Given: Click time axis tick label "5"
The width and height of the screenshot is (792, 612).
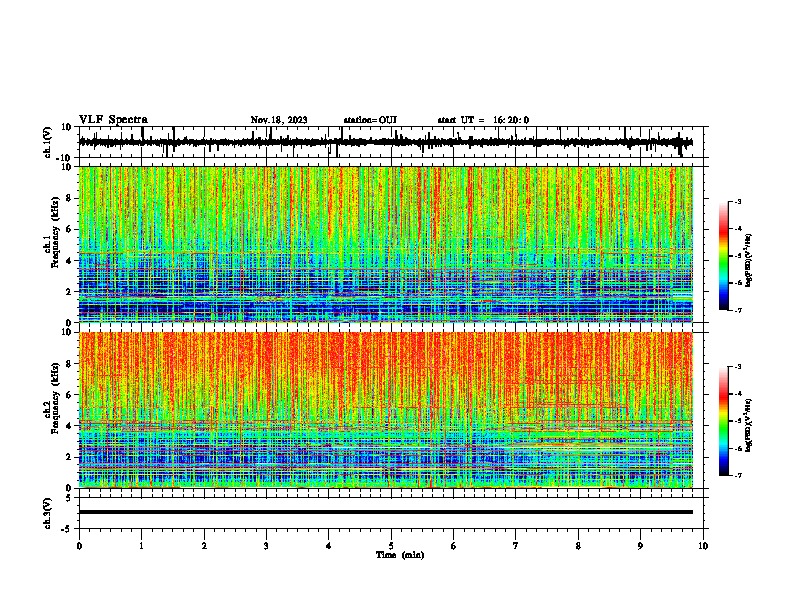Looking at the screenshot, I should pos(391,546).
